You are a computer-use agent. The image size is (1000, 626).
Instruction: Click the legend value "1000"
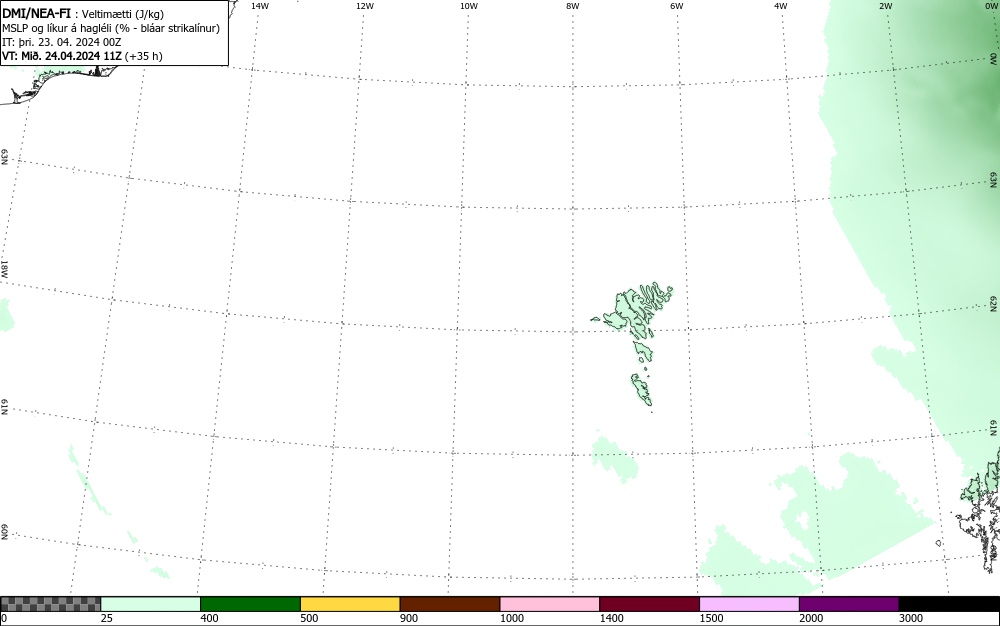pos(511,618)
